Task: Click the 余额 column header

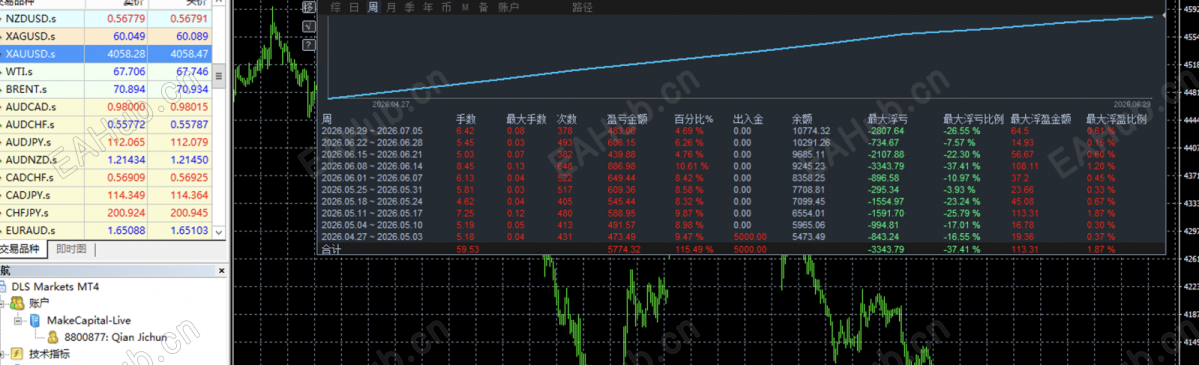Action: pos(803,119)
